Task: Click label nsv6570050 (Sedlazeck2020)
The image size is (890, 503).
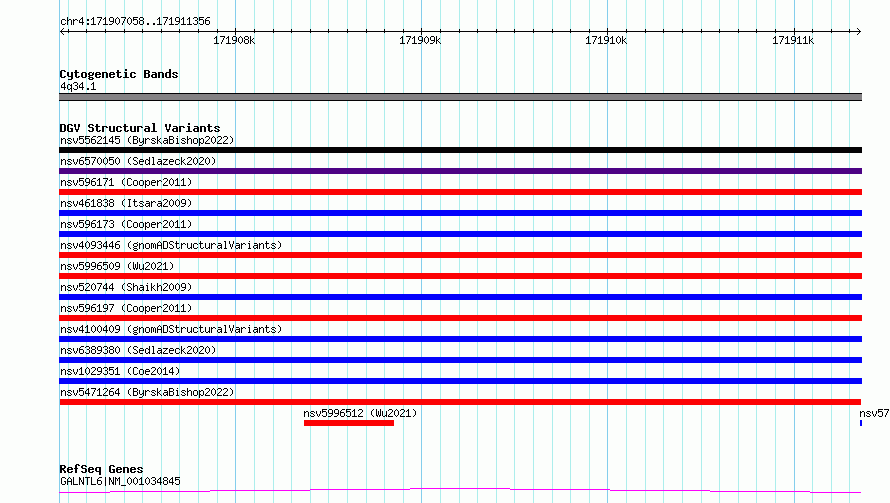Action: pyautogui.click(x=138, y=161)
